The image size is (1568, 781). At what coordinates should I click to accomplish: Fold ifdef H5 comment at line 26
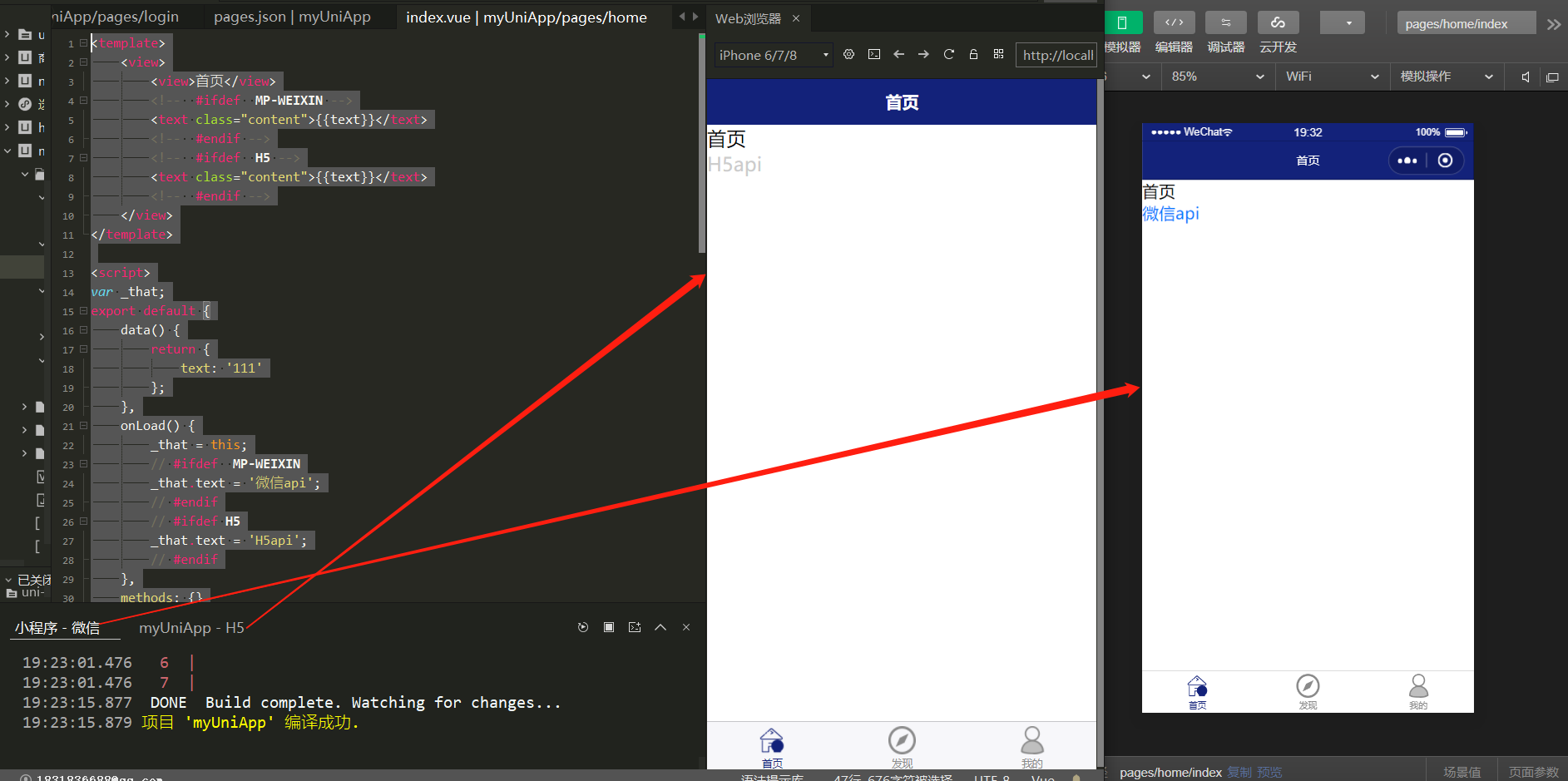[83, 521]
